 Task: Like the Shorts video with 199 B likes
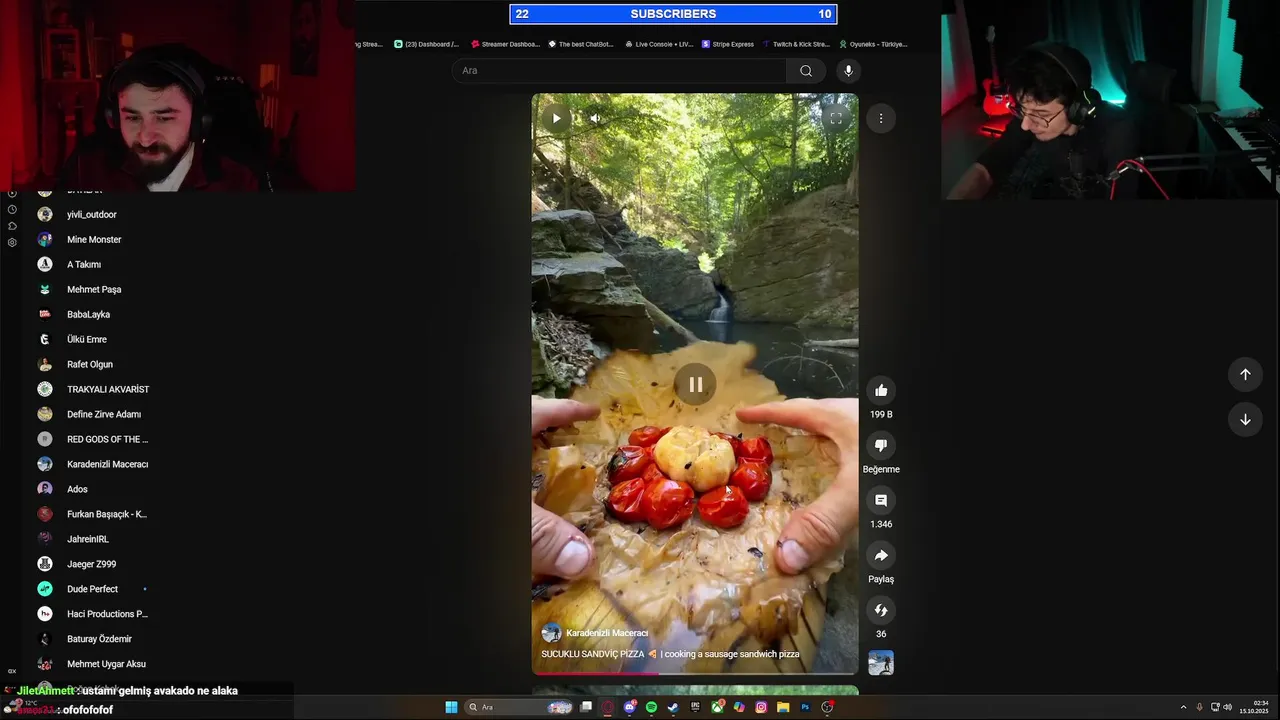point(881,391)
